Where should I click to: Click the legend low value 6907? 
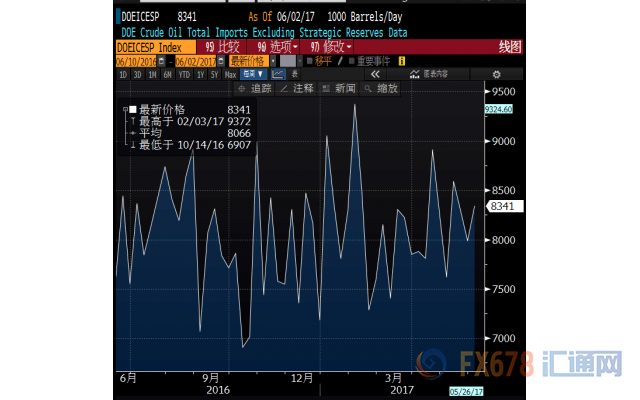click(x=239, y=145)
